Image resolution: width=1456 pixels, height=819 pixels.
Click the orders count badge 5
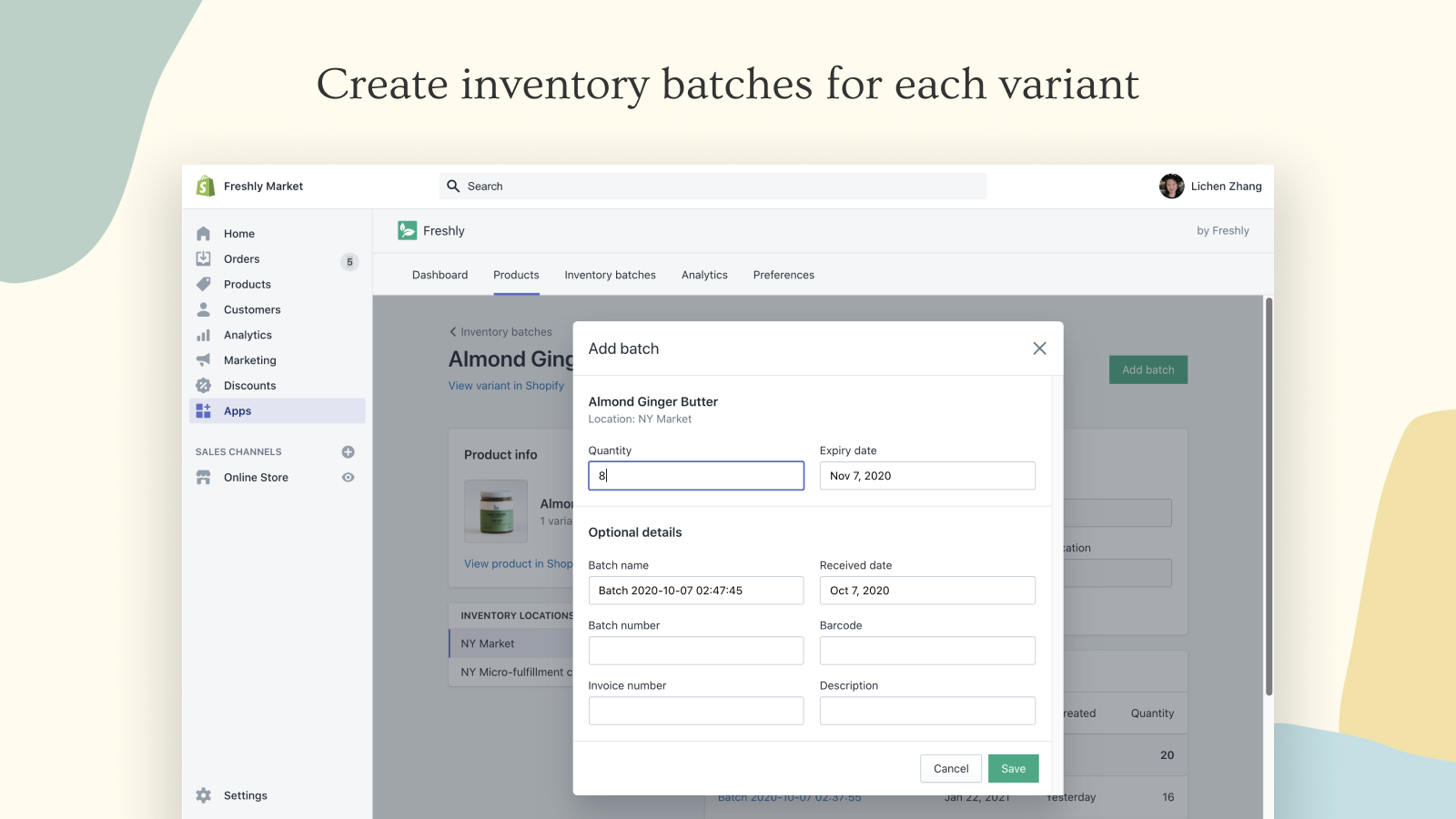349,262
